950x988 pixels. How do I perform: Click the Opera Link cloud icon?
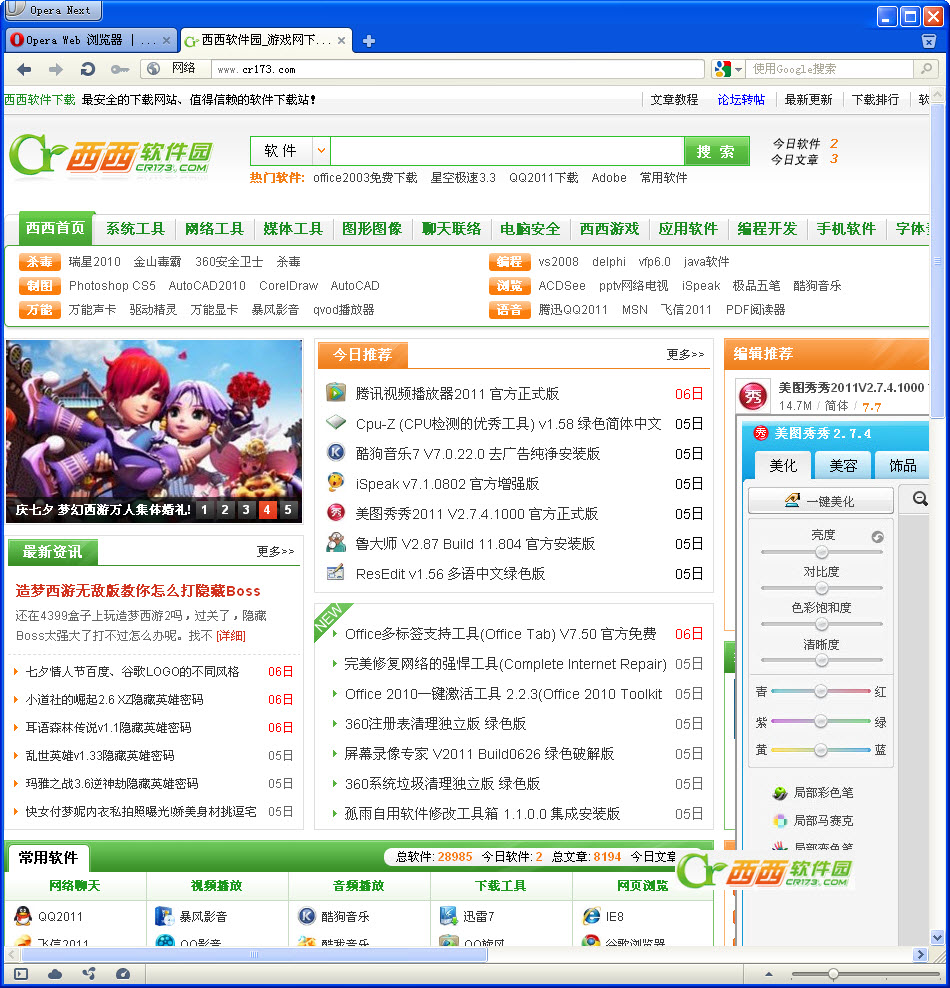coord(55,974)
